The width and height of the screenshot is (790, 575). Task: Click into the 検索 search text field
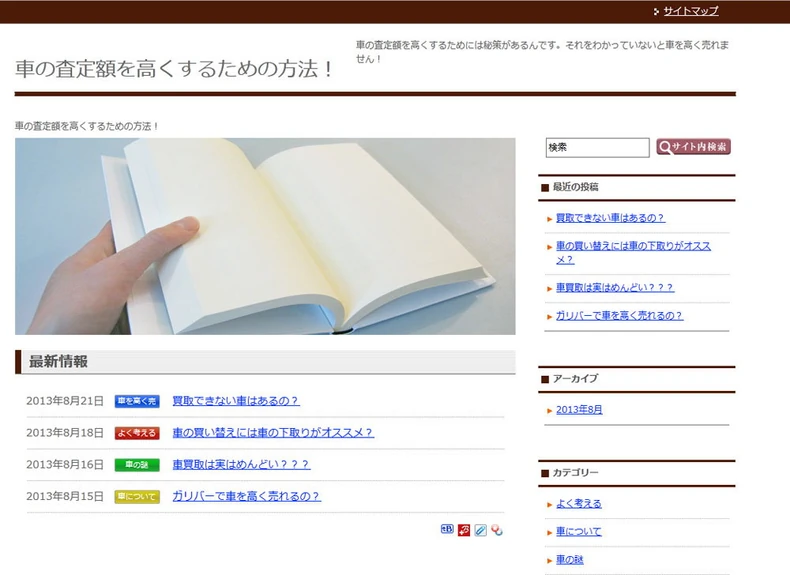point(598,148)
